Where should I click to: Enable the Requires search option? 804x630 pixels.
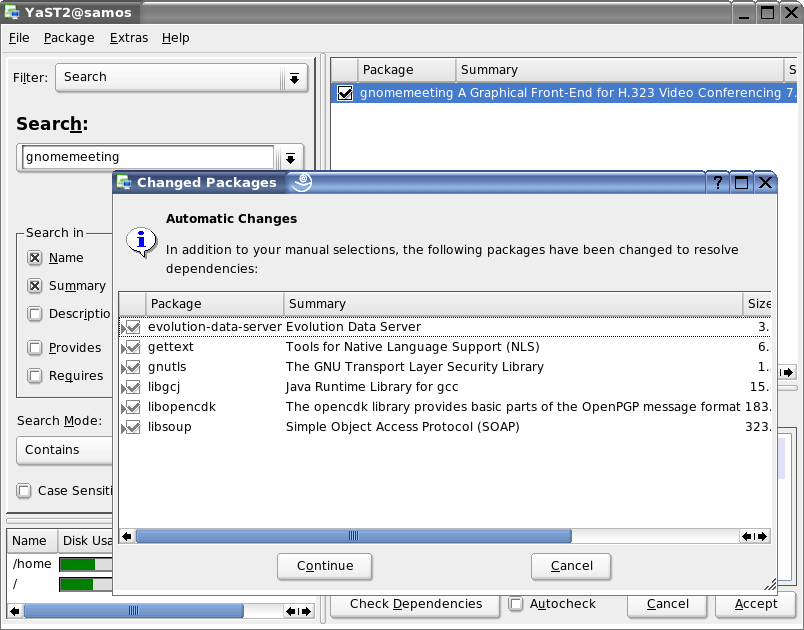35,376
